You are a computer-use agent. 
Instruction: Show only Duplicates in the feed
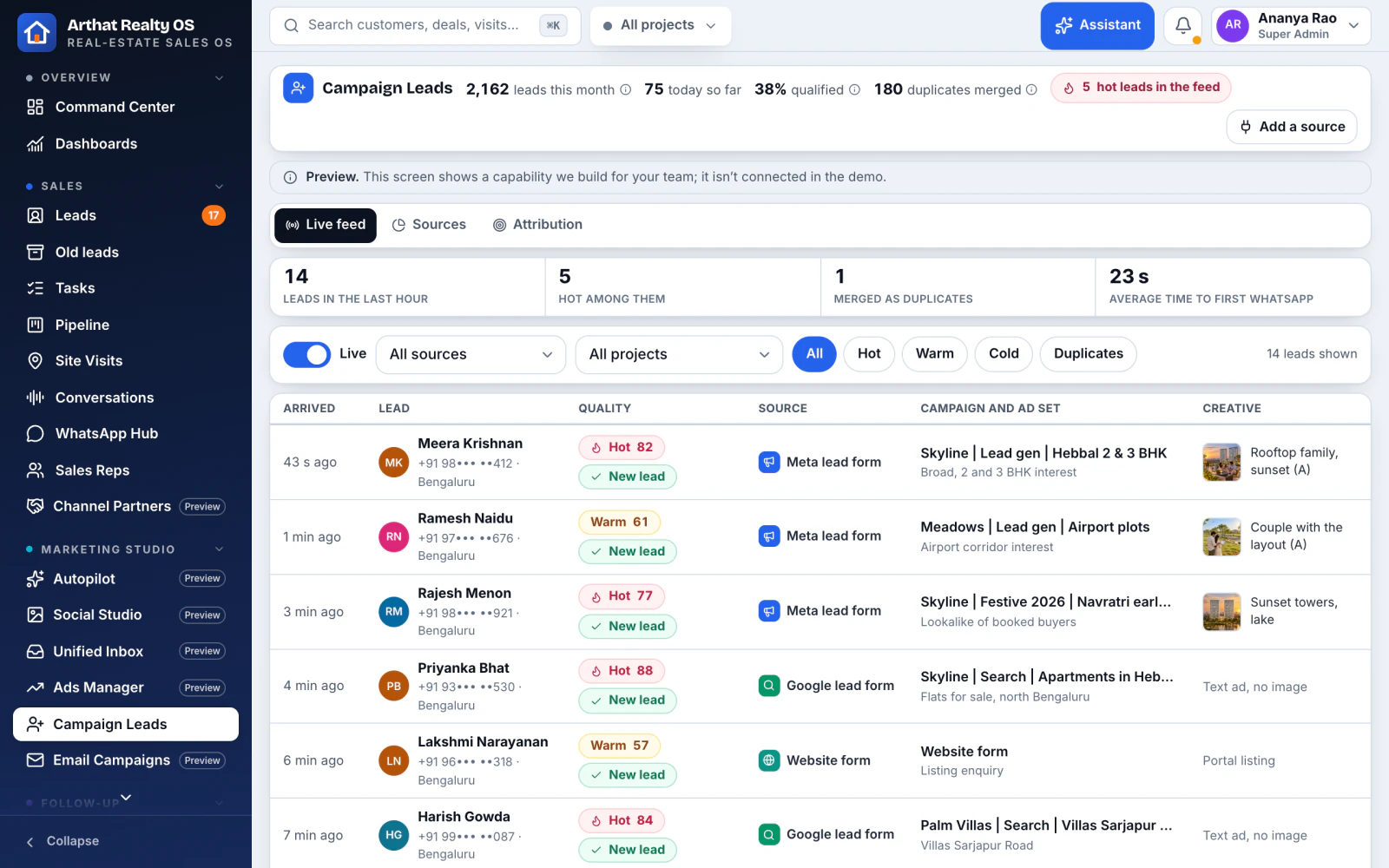point(1088,354)
